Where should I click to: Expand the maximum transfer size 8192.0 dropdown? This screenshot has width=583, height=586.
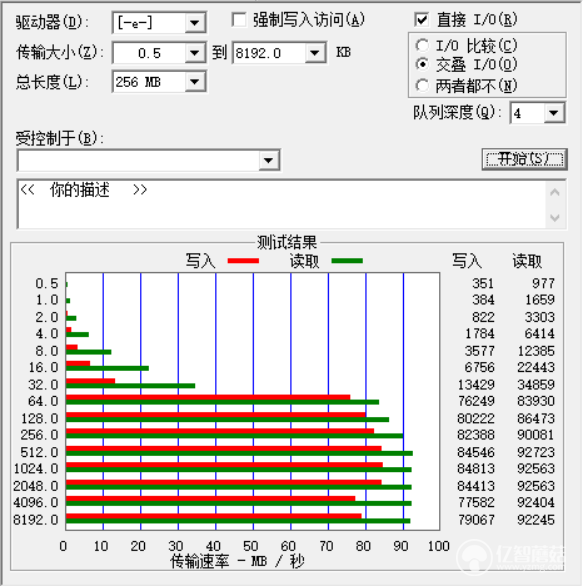tap(315, 53)
